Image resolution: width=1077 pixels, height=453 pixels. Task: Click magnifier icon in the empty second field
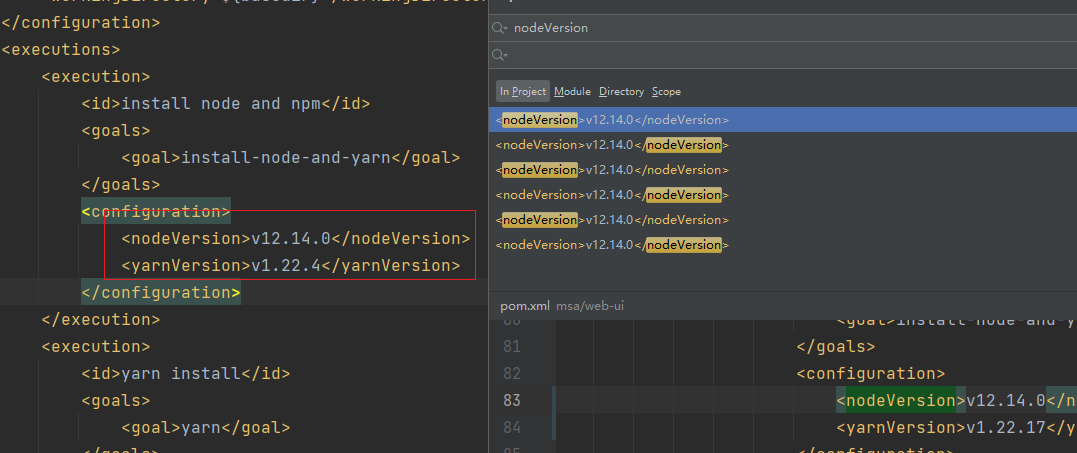[499, 55]
